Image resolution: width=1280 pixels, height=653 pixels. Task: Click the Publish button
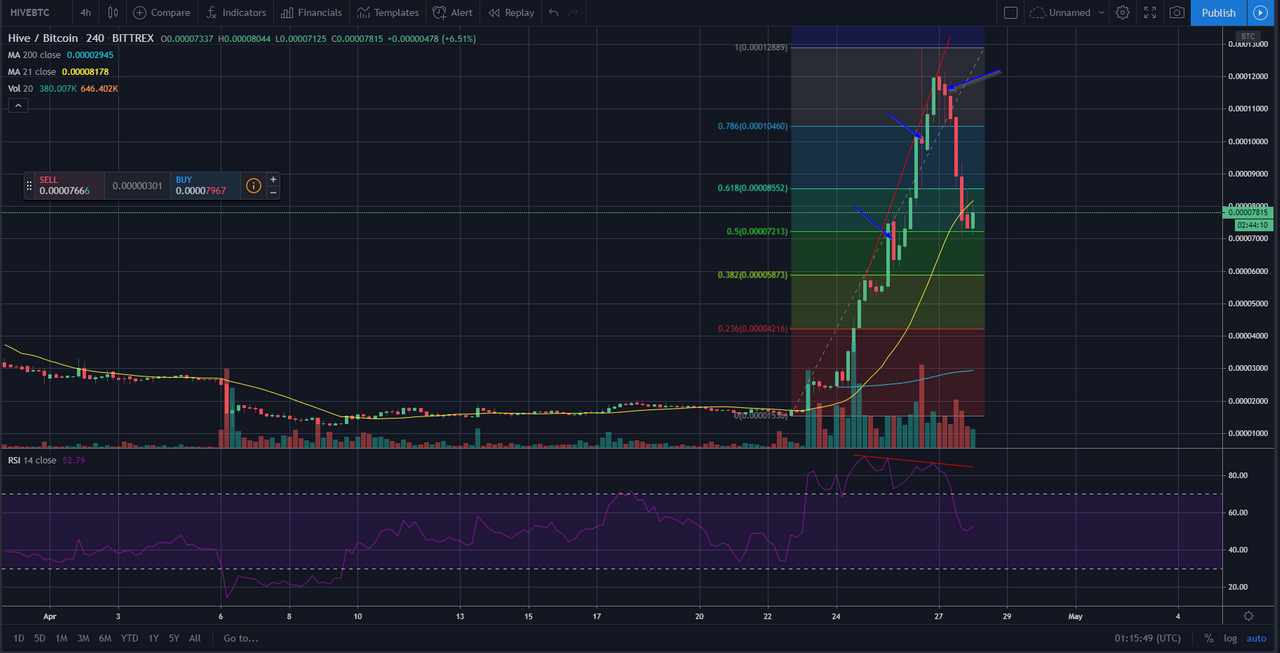(x=1217, y=12)
